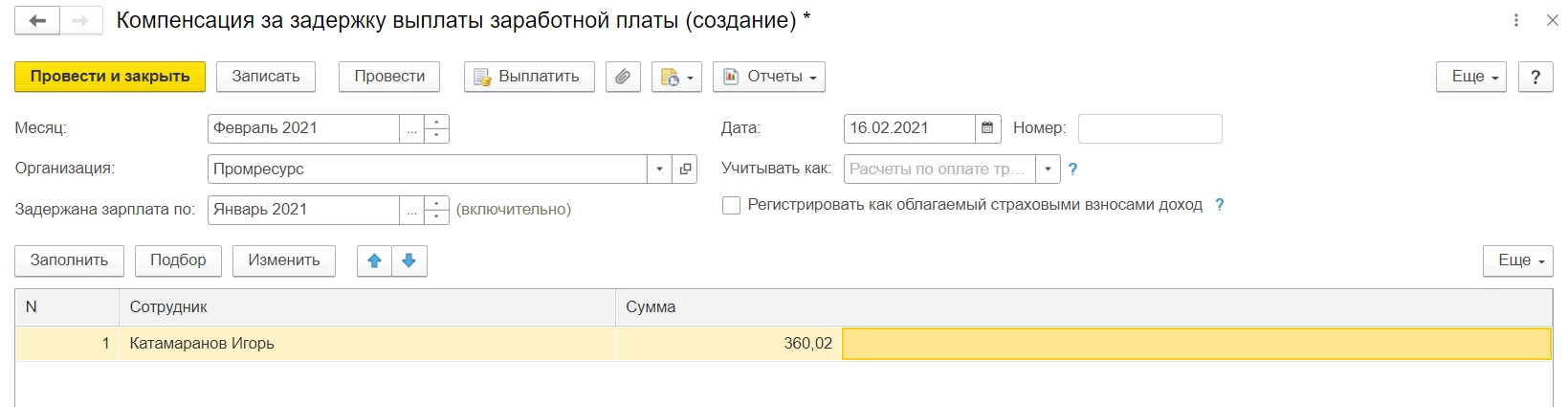Click the three-dot window menu icon
The height and width of the screenshot is (407, 1568).
click(x=1516, y=20)
